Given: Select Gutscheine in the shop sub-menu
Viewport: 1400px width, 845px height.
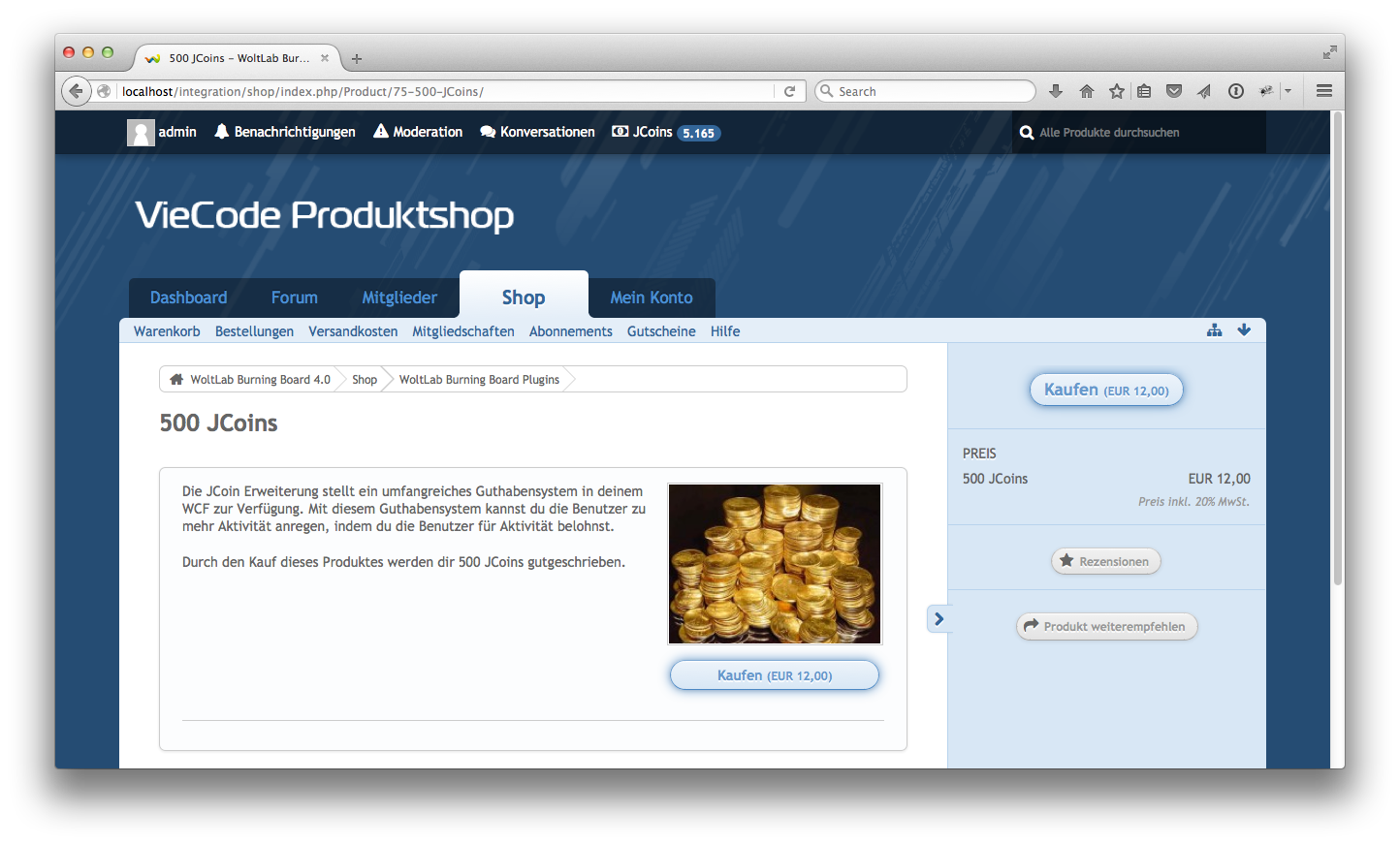Looking at the screenshot, I should tap(661, 331).
